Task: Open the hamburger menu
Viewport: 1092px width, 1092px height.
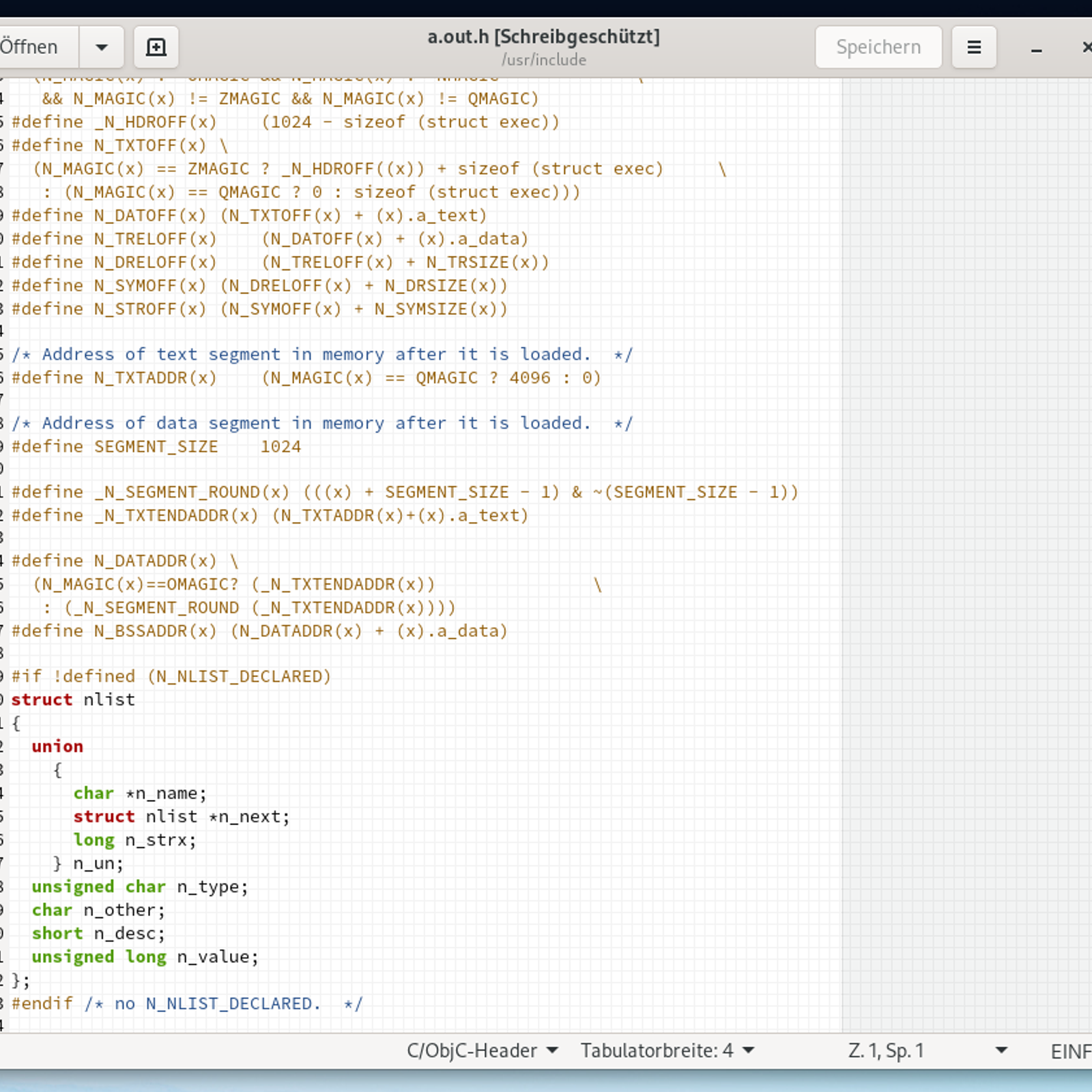Action: point(974,47)
